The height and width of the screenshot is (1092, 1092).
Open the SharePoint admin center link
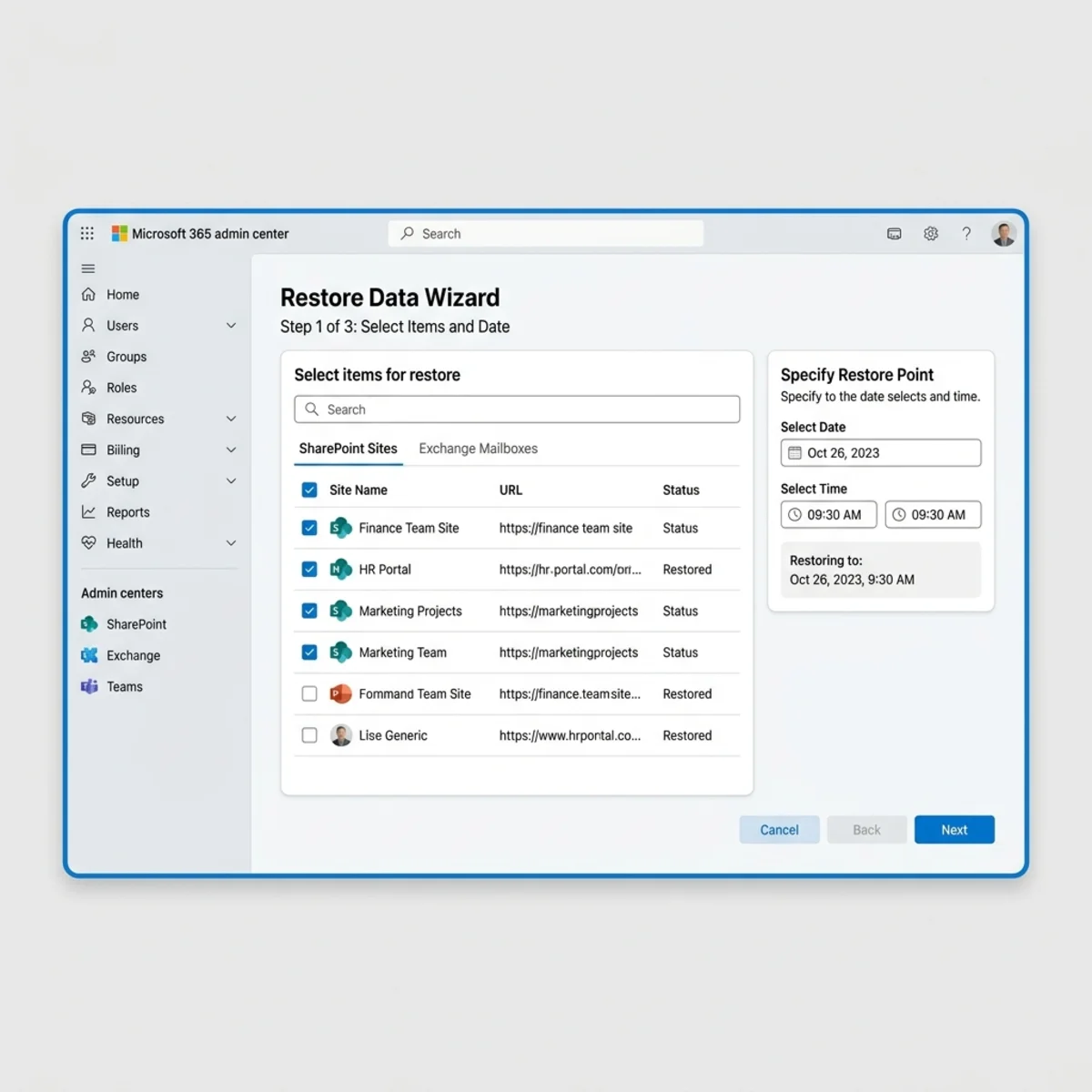point(136,624)
